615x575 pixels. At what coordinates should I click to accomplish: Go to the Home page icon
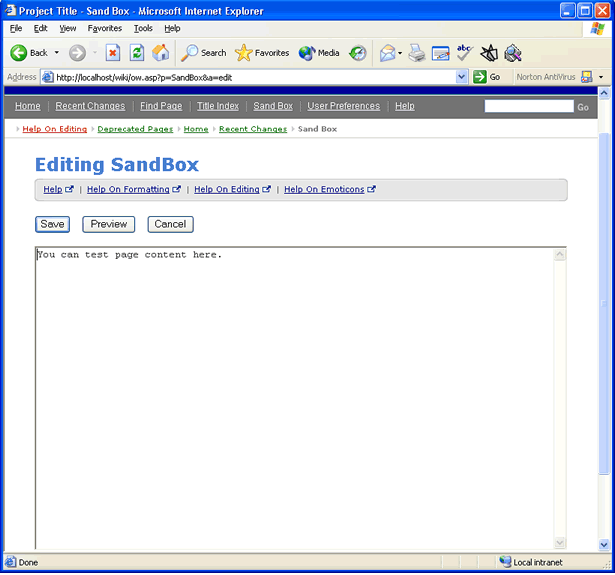click(x=161, y=53)
